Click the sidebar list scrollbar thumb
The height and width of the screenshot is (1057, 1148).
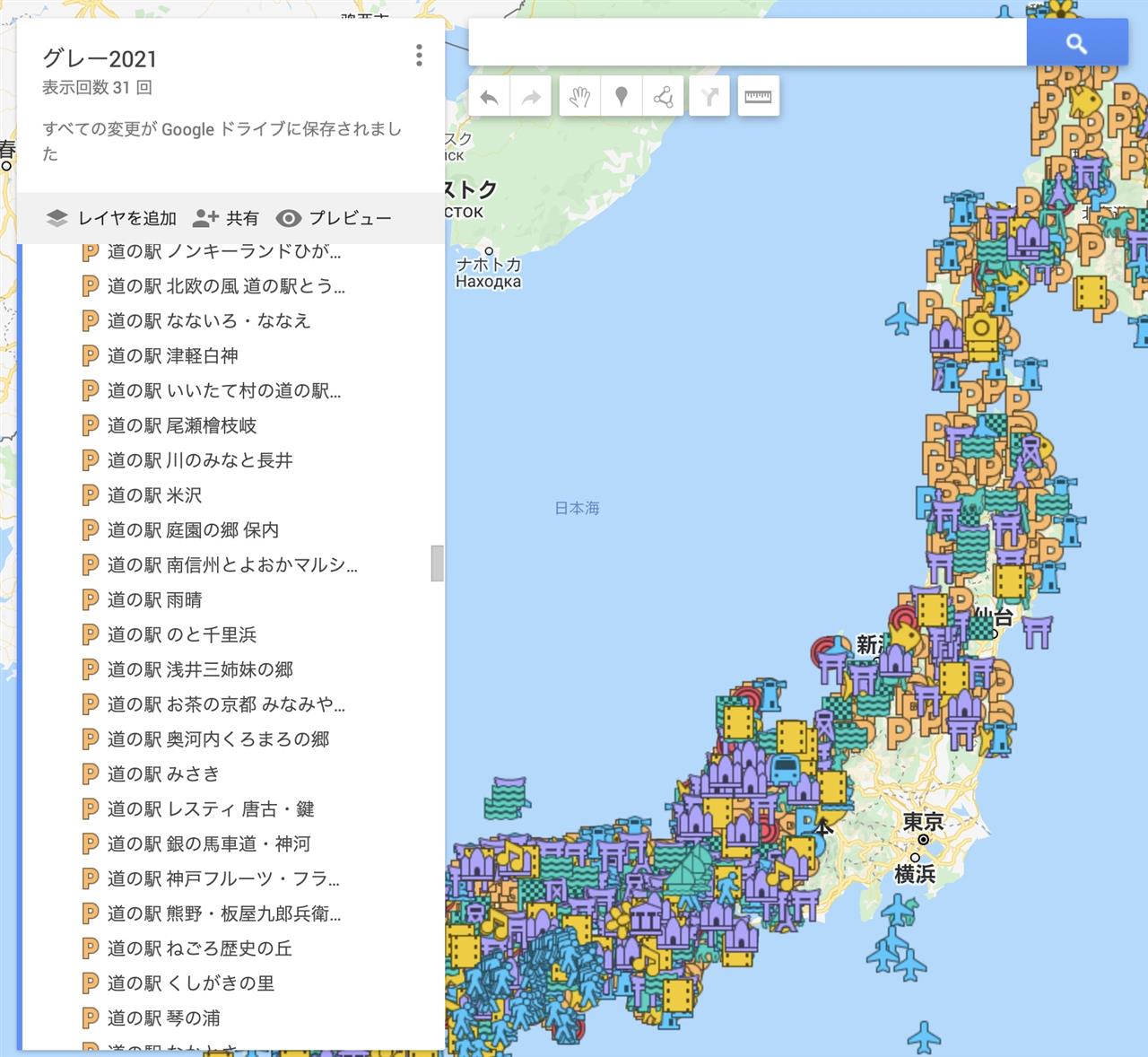pyautogui.click(x=438, y=563)
